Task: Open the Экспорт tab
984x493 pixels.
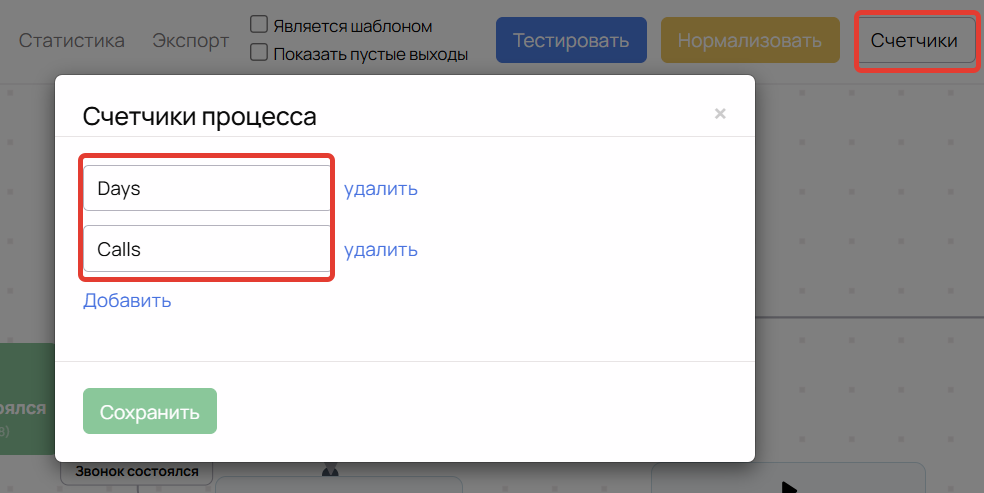Action: tap(191, 41)
